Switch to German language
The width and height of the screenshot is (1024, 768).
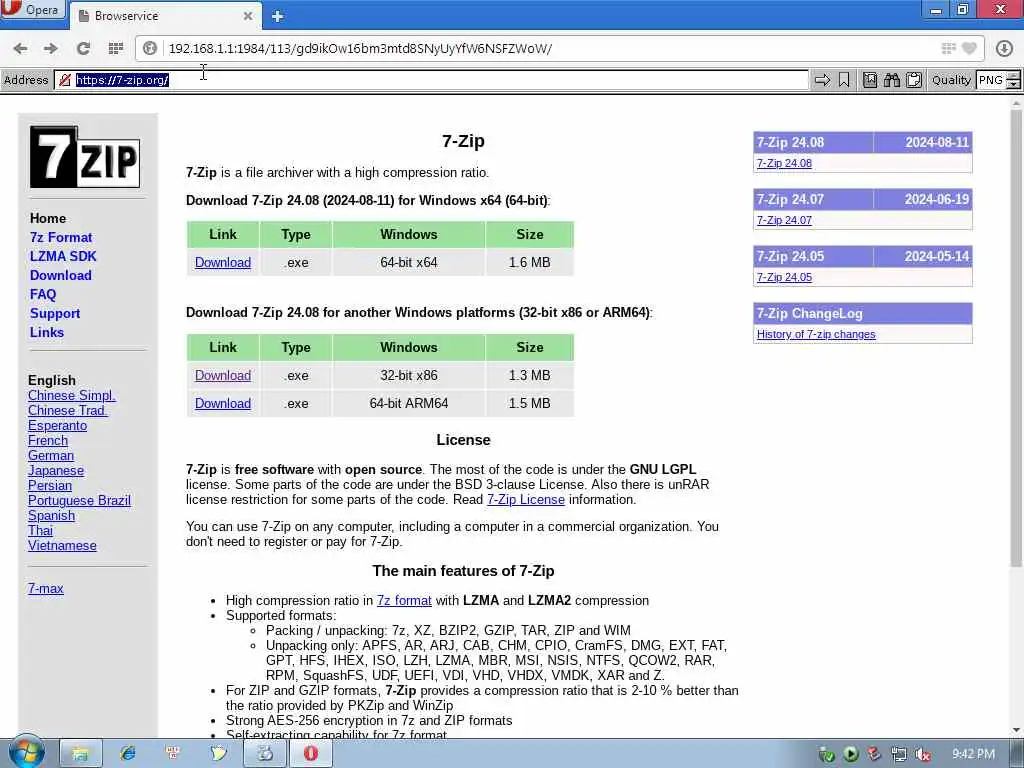coord(50,455)
